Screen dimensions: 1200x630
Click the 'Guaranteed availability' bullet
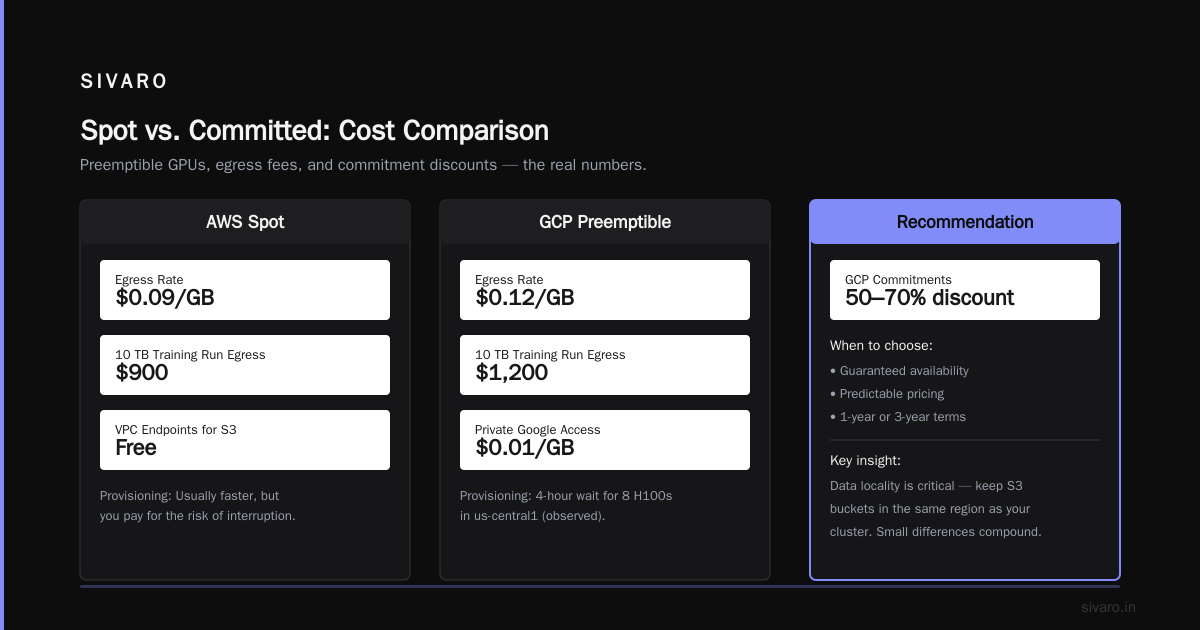pyautogui.click(x=900, y=371)
